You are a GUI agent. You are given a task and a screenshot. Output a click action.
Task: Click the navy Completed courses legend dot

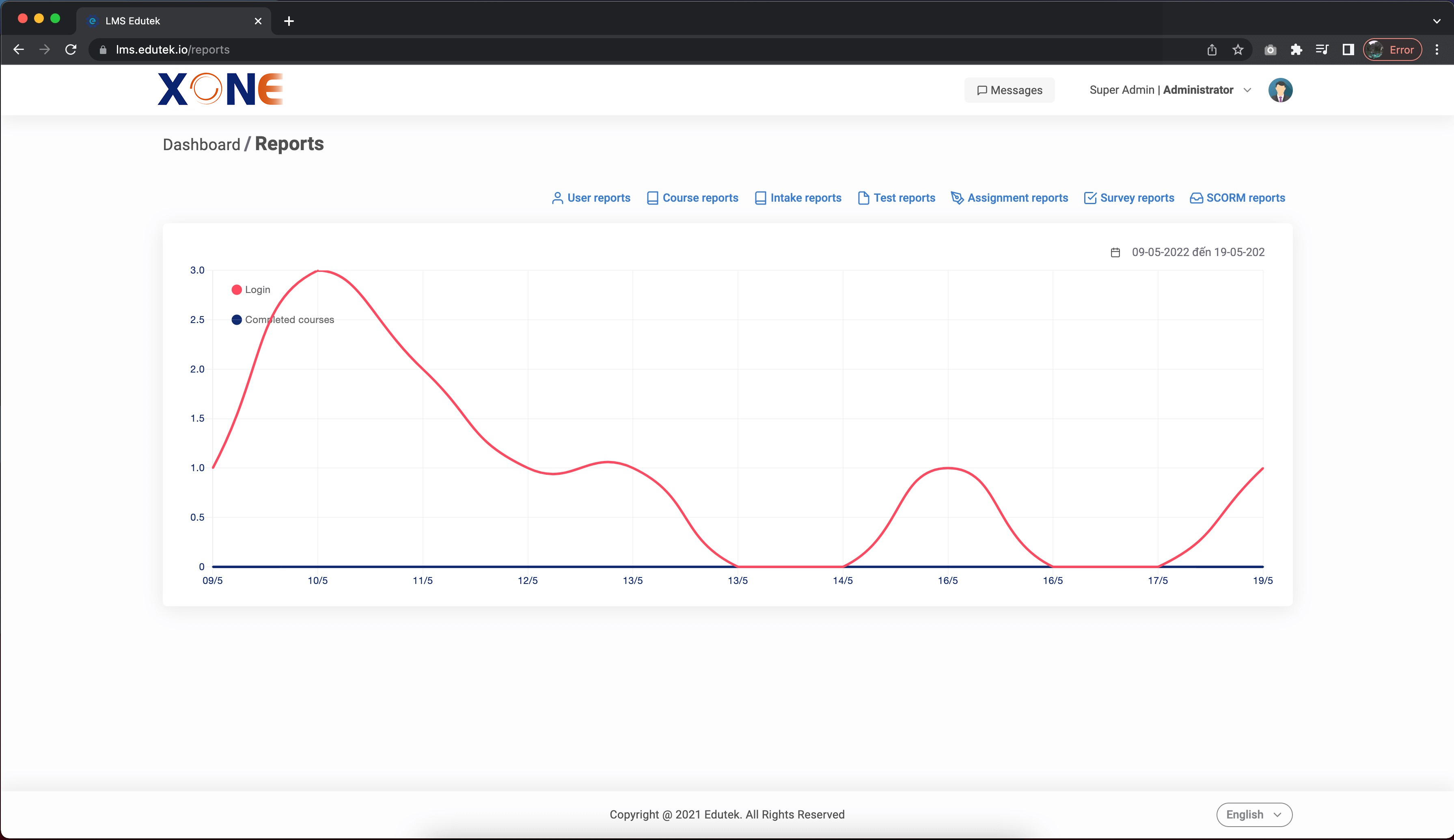coord(237,320)
